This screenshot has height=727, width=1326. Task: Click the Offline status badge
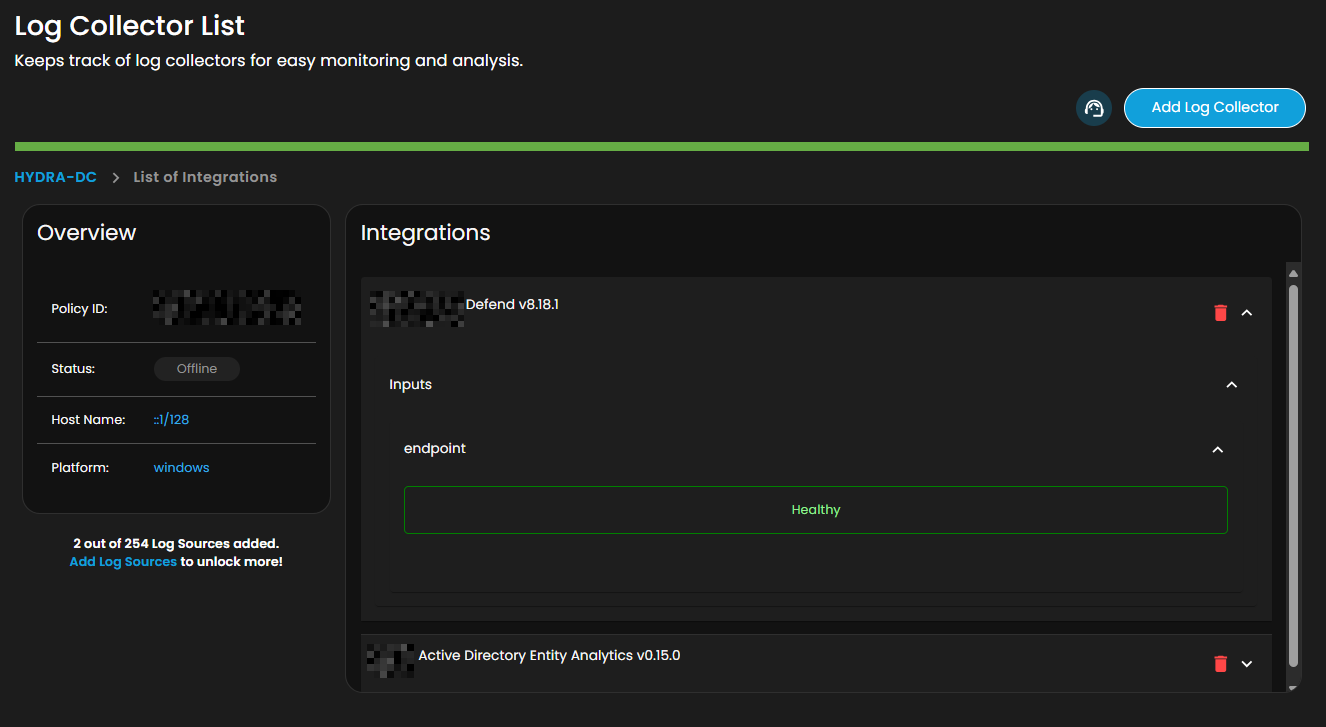[x=197, y=369]
